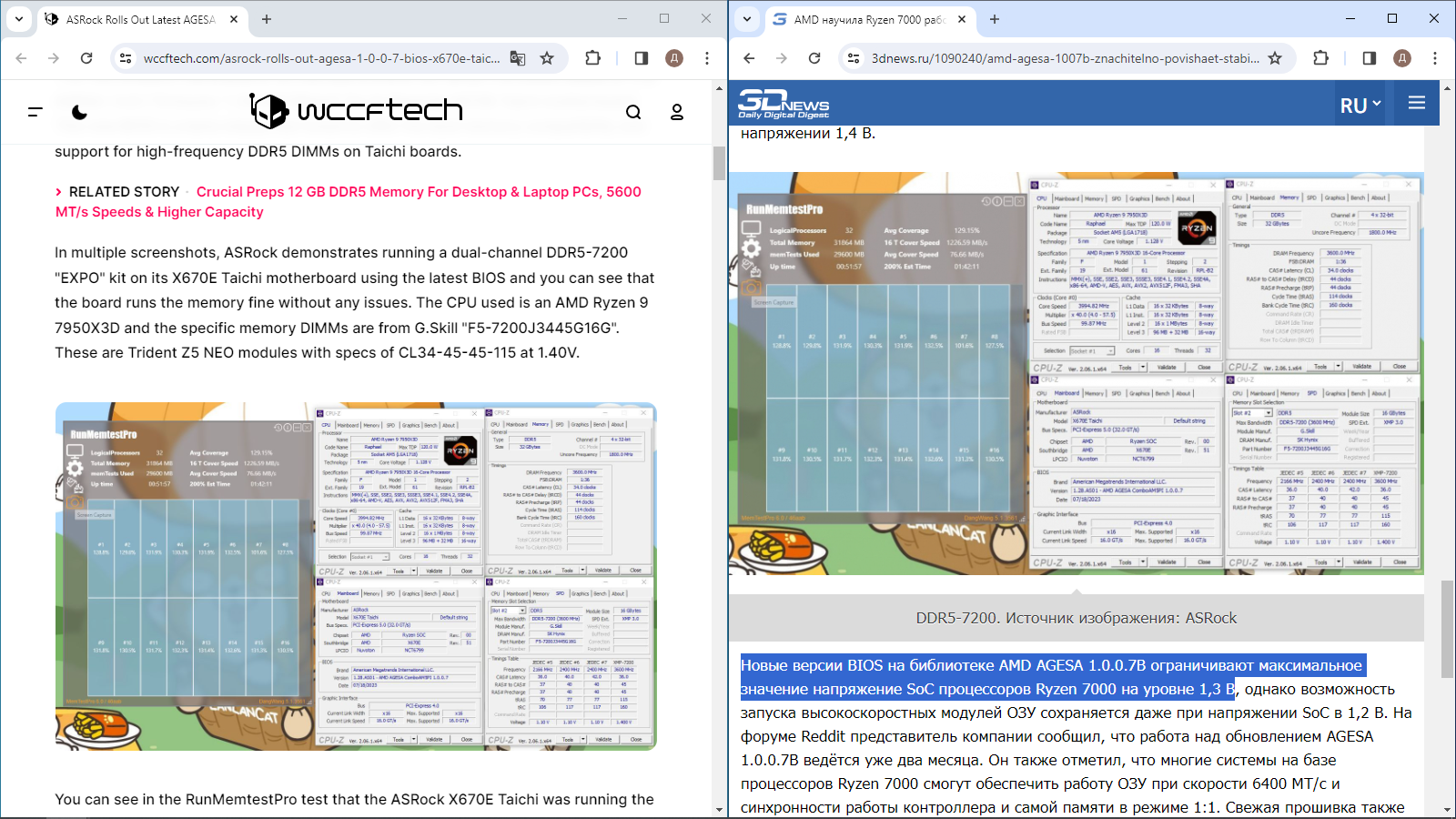Viewport: 1456px width, 819px height.
Task: Open a new tab in right window
Action: pos(995,19)
